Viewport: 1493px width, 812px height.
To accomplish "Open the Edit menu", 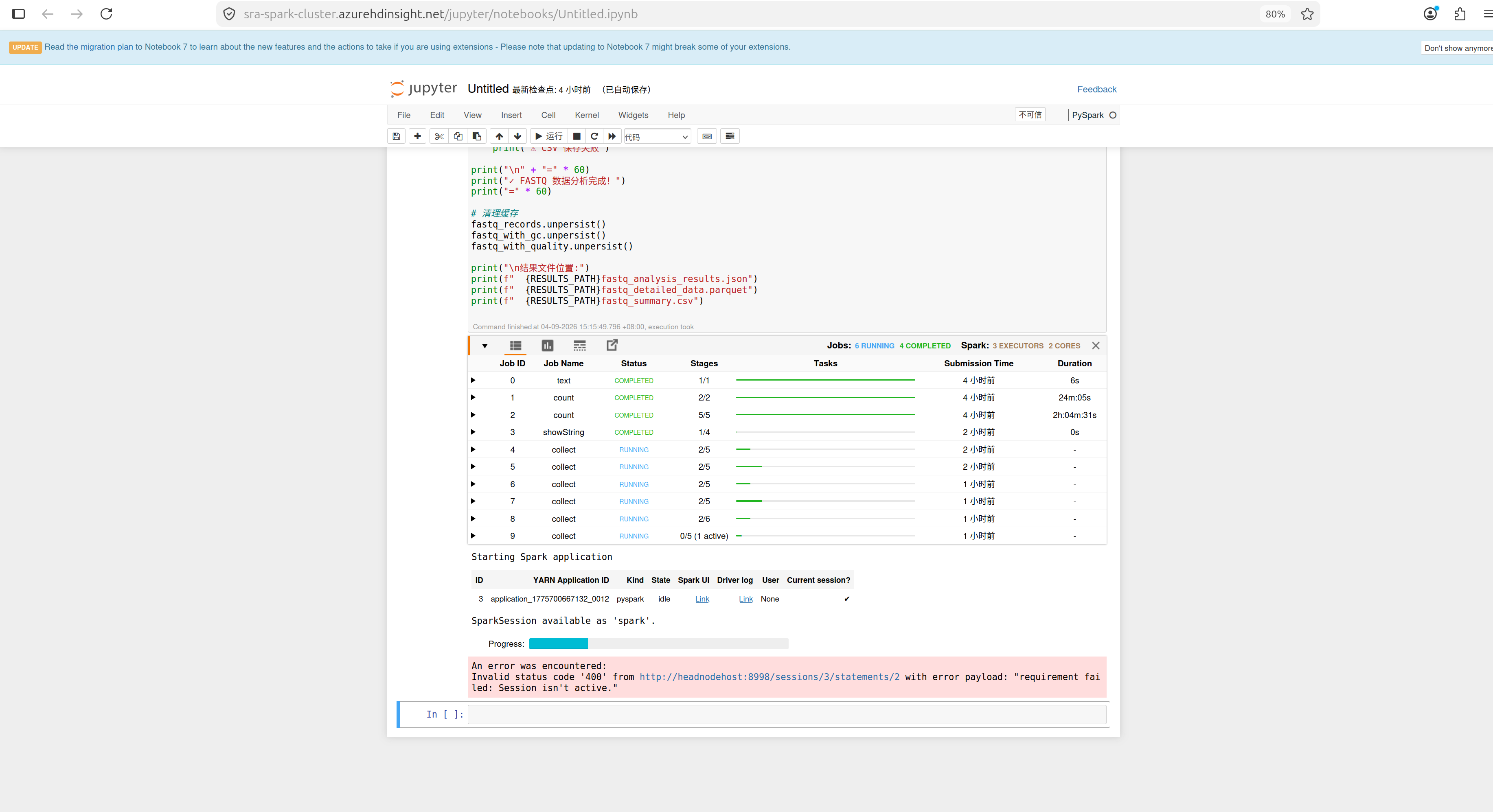I will pos(437,115).
